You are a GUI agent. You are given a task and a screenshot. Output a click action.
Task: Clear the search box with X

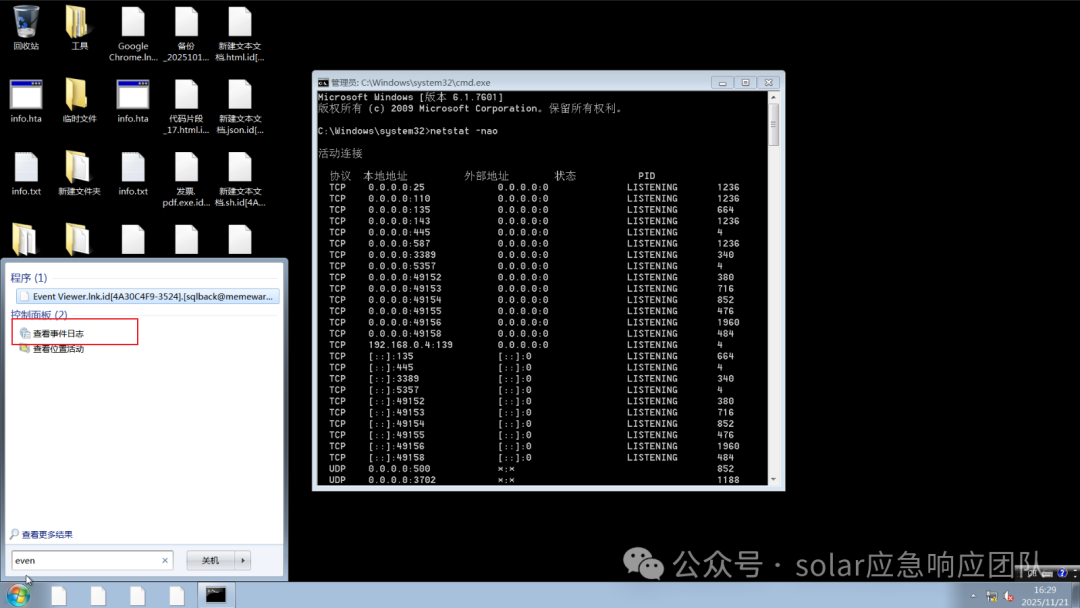165,560
